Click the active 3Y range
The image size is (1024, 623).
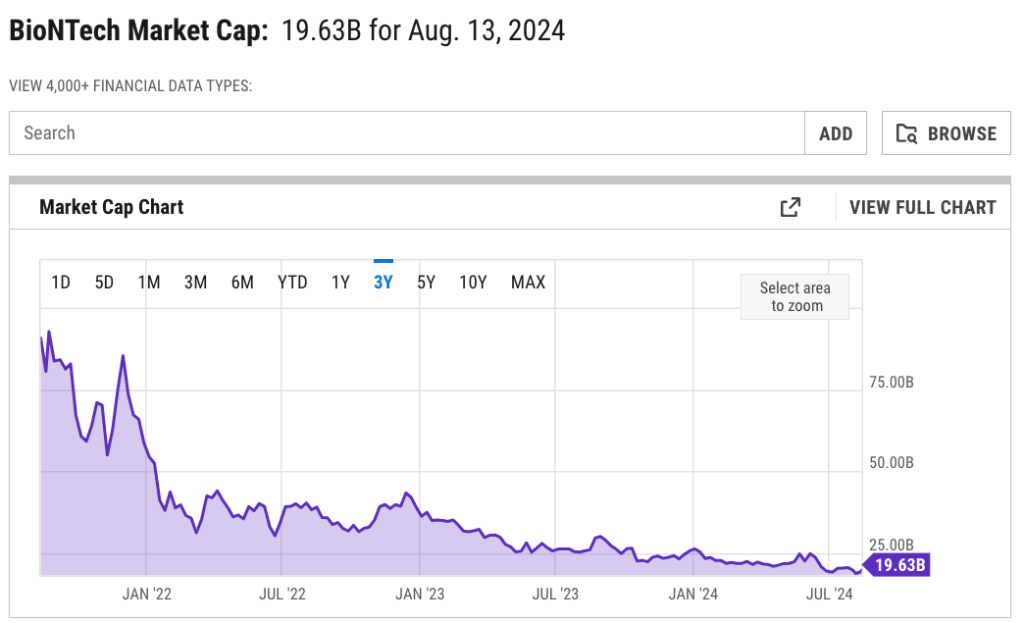point(382,282)
